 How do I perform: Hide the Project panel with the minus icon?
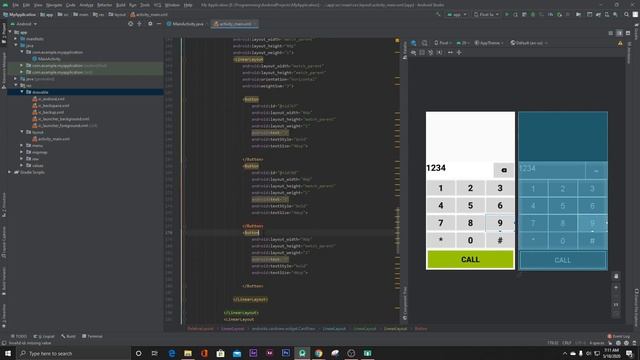[159, 24]
